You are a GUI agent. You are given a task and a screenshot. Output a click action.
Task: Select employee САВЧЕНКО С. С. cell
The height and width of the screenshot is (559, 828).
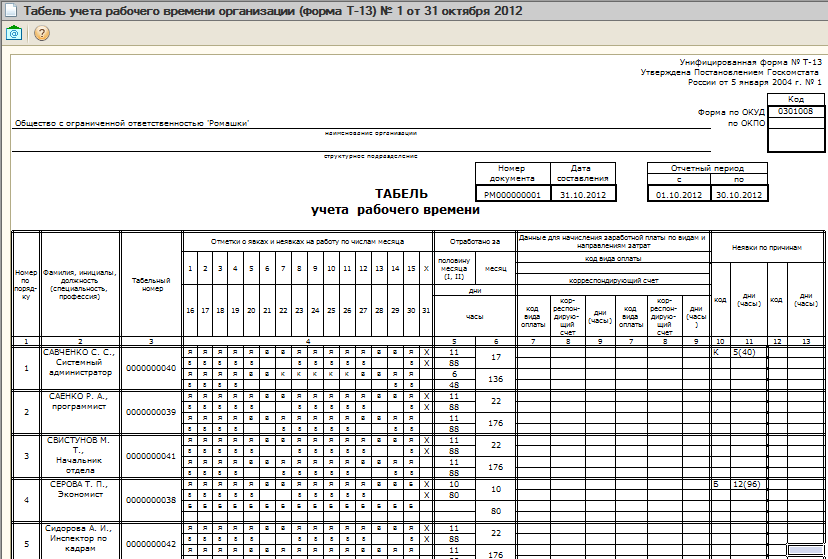coord(80,368)
